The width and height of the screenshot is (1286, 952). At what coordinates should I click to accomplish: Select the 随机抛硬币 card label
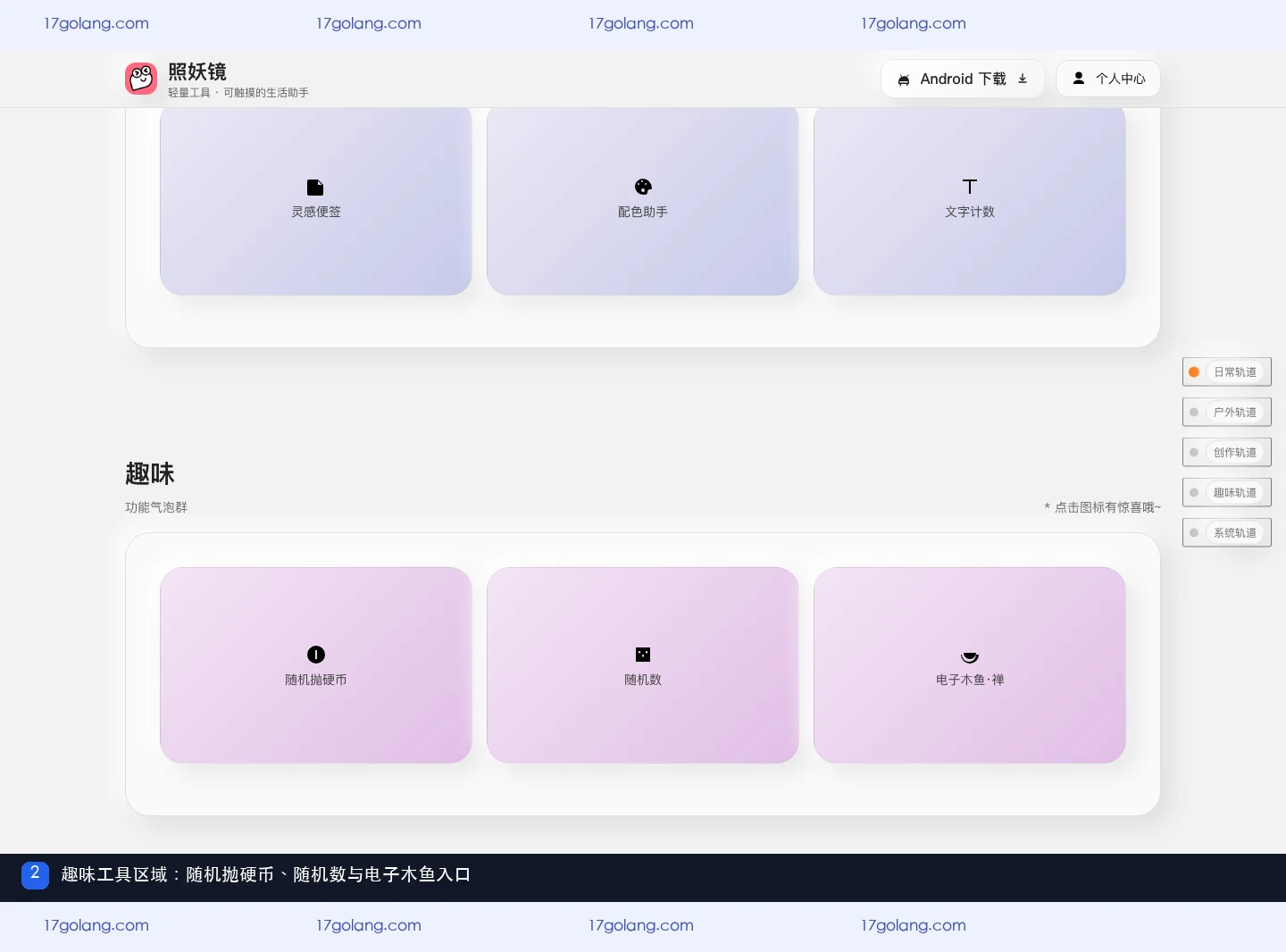point(316,680)
